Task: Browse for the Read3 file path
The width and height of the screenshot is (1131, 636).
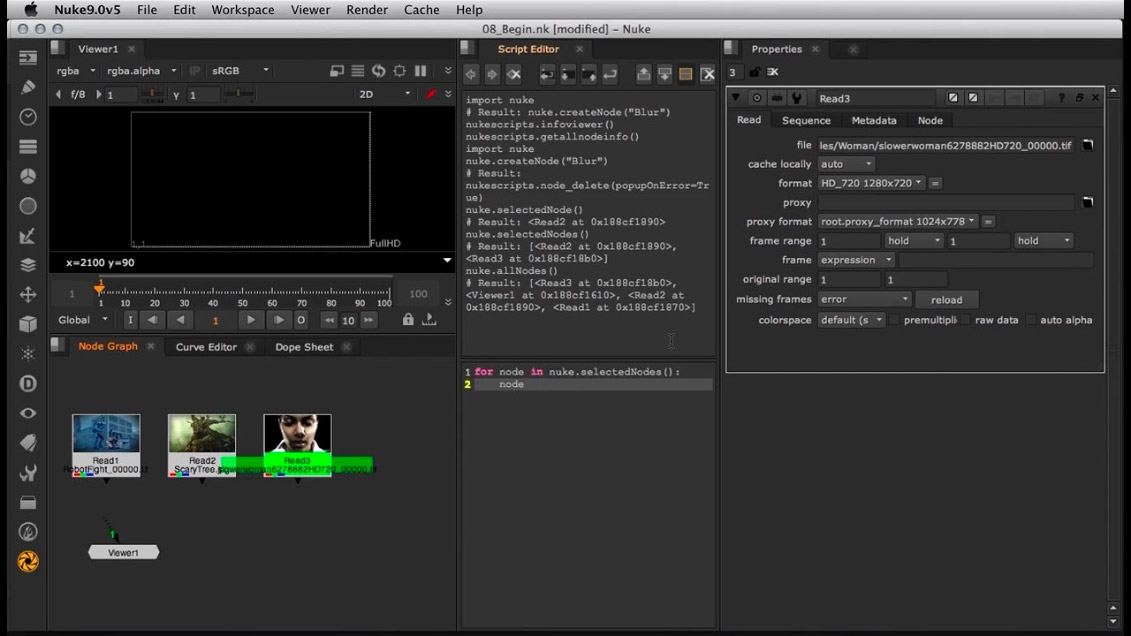Action: (1088, 145)
